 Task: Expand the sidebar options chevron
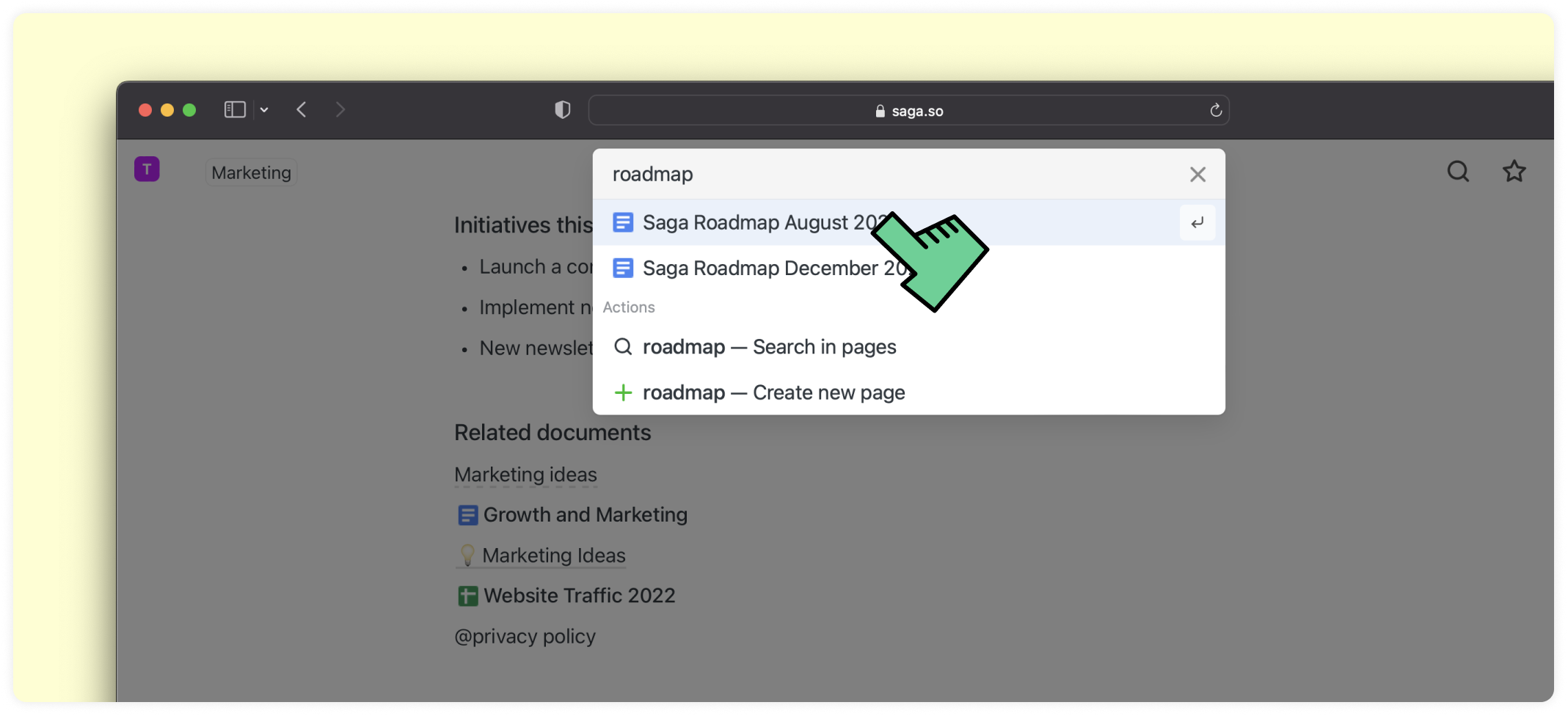[264, 110]
